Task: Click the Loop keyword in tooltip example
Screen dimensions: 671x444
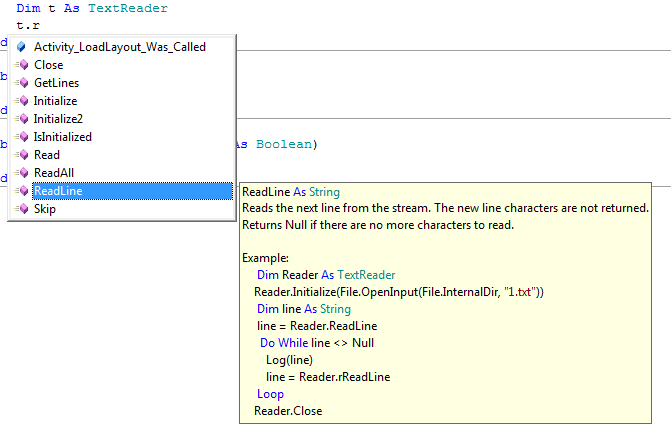Action: pyautogui.click(x=270, y=394)
